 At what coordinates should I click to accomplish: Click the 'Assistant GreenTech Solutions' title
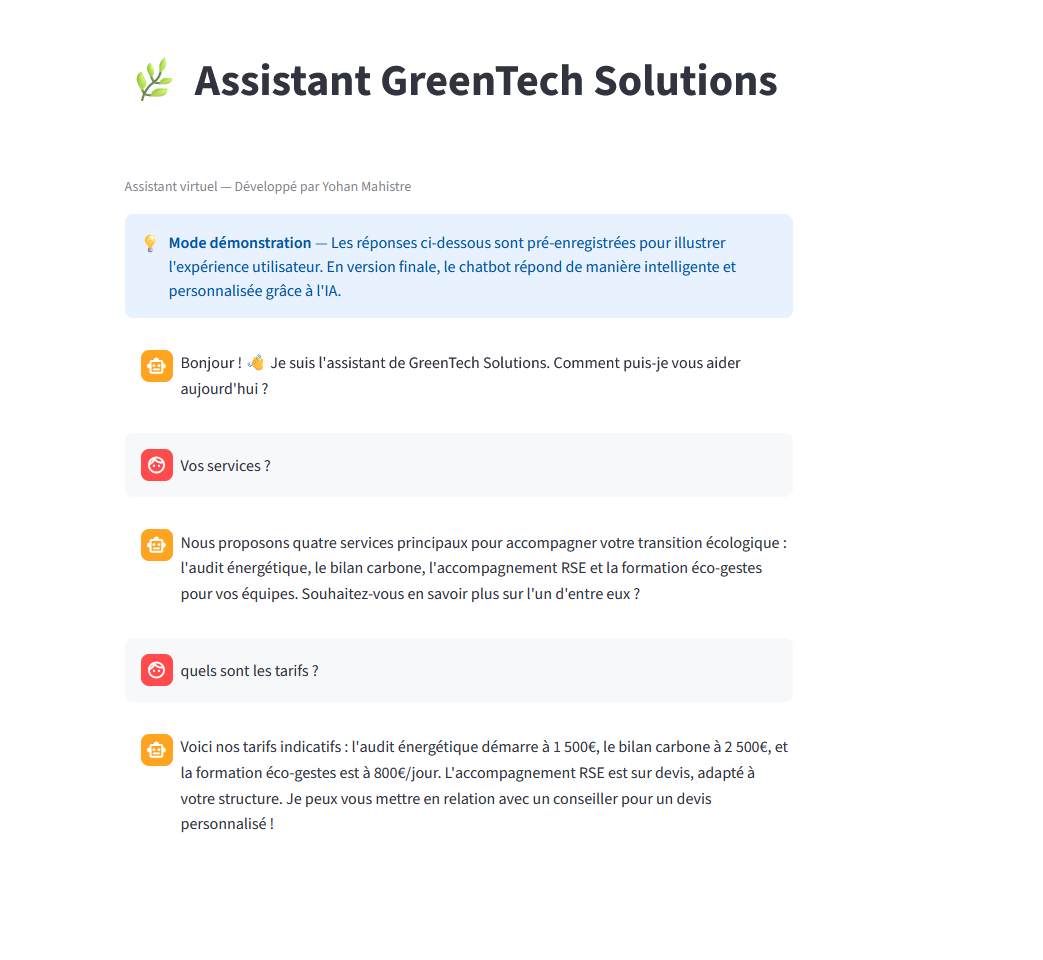point(487,81)
